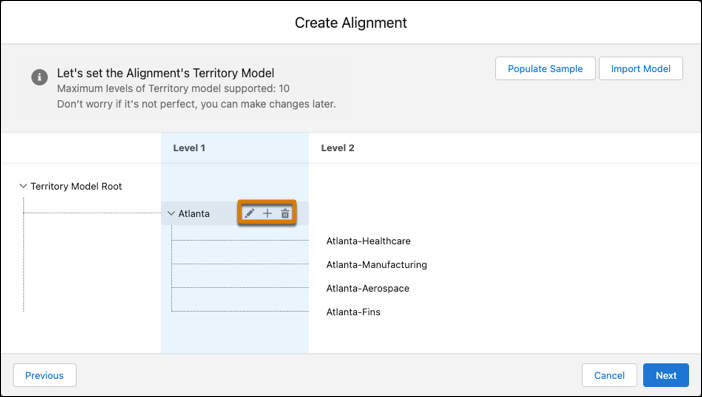Click the 'Let's set the Alignment's Territory Model' heading
702x397 pixels.
point(166,73)
